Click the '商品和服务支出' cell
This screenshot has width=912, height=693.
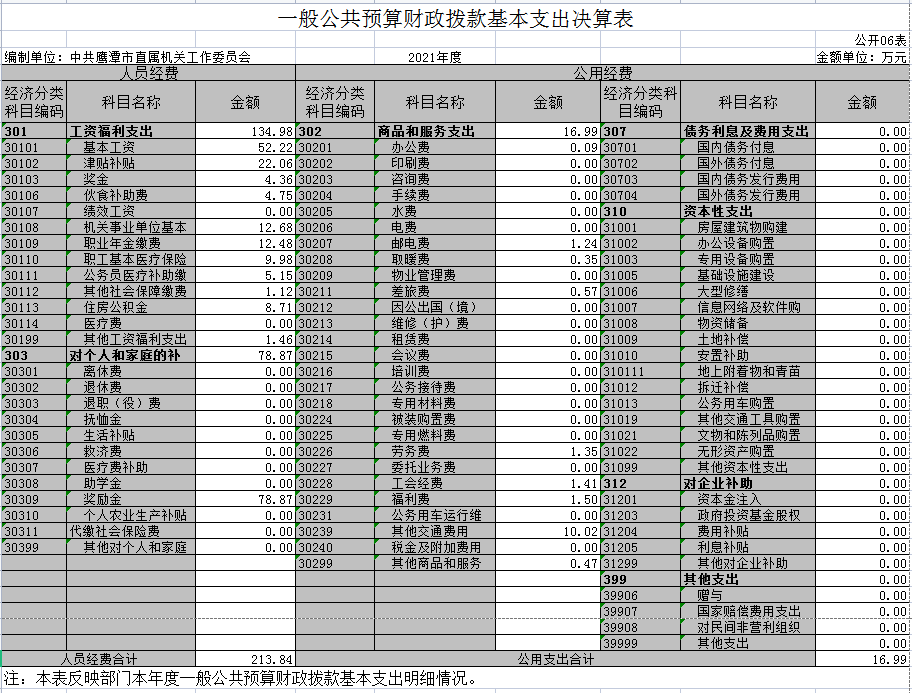coord(435,131)
